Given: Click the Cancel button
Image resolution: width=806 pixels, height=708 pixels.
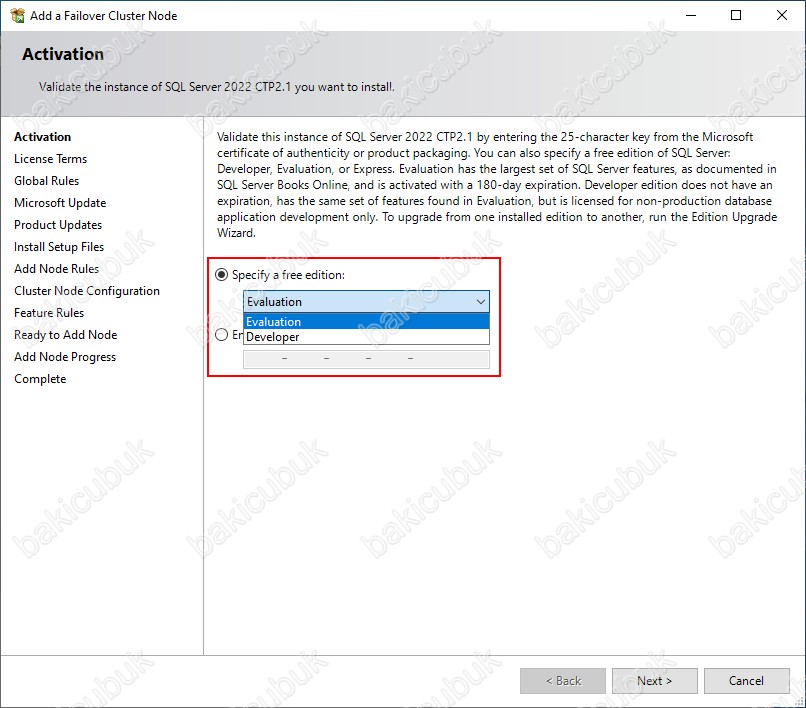Looking at the screenshot, I should [746, 681].
